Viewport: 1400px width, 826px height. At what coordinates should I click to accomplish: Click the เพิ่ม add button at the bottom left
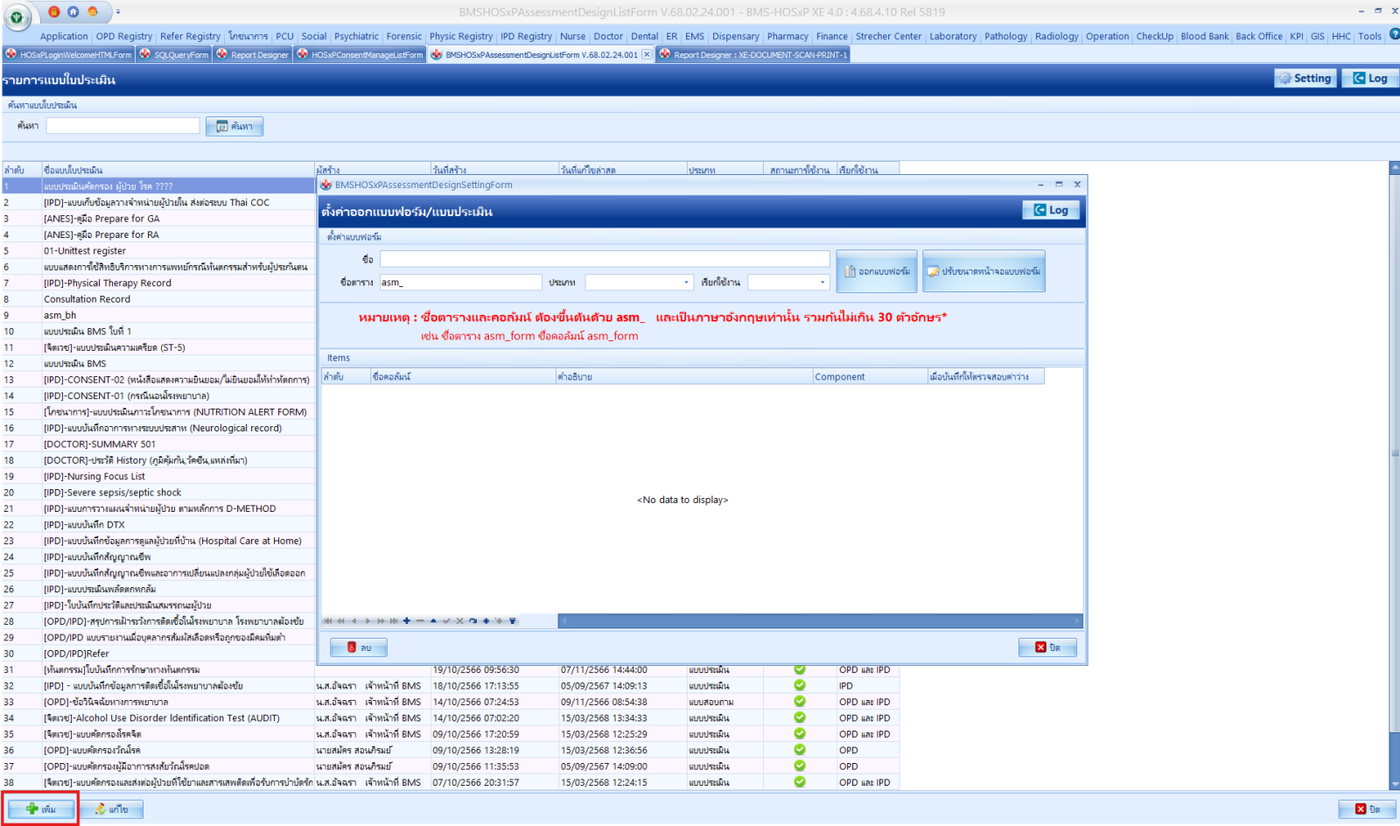(41, 809)
